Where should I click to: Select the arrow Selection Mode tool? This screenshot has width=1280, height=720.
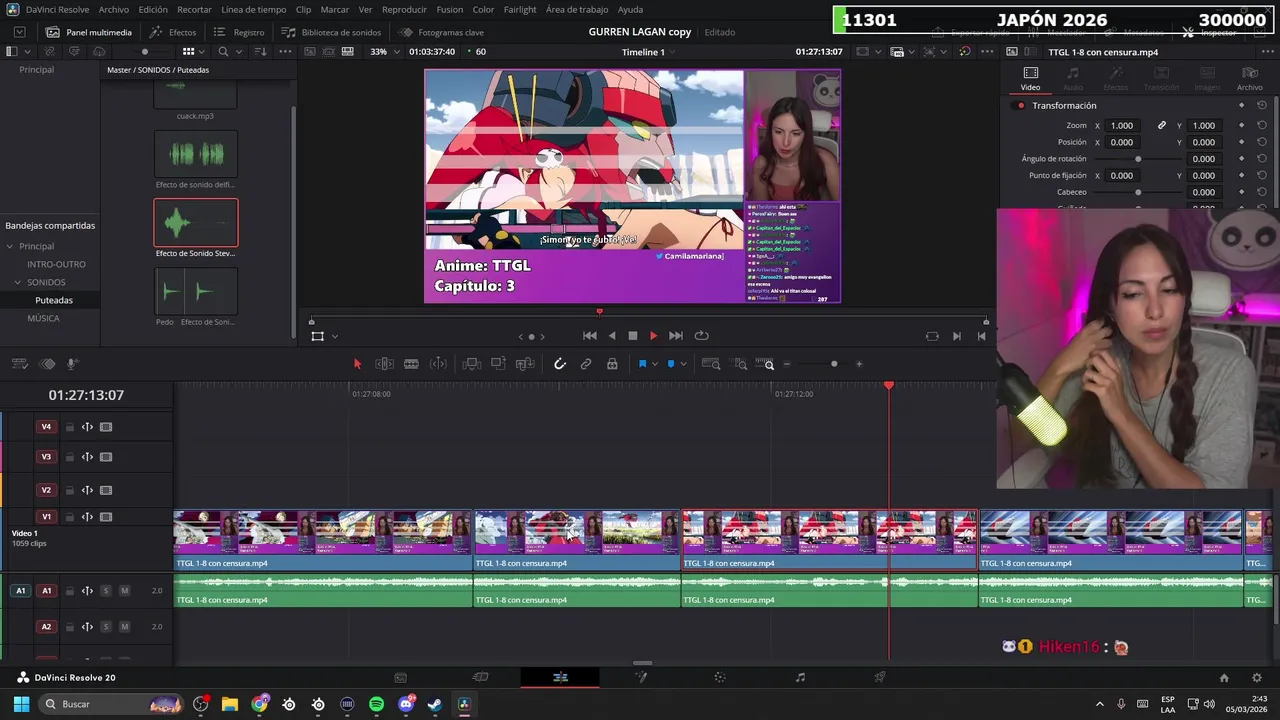357,364
